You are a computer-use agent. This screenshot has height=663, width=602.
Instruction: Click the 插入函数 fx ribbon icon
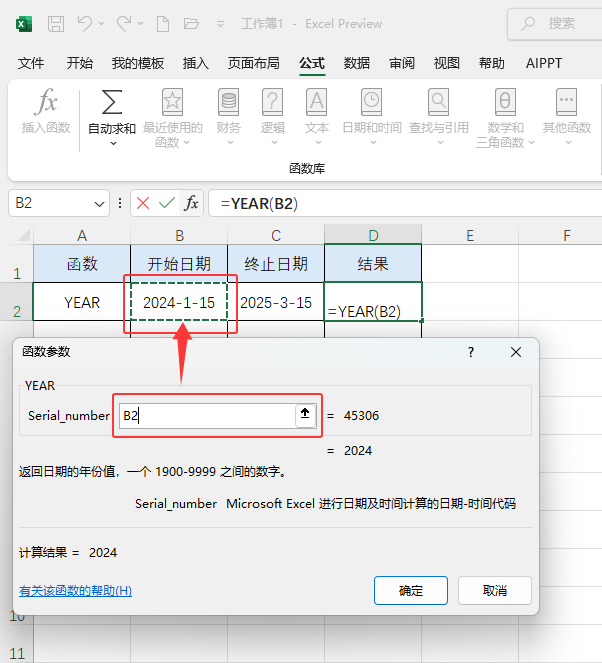tap(46, 102)
